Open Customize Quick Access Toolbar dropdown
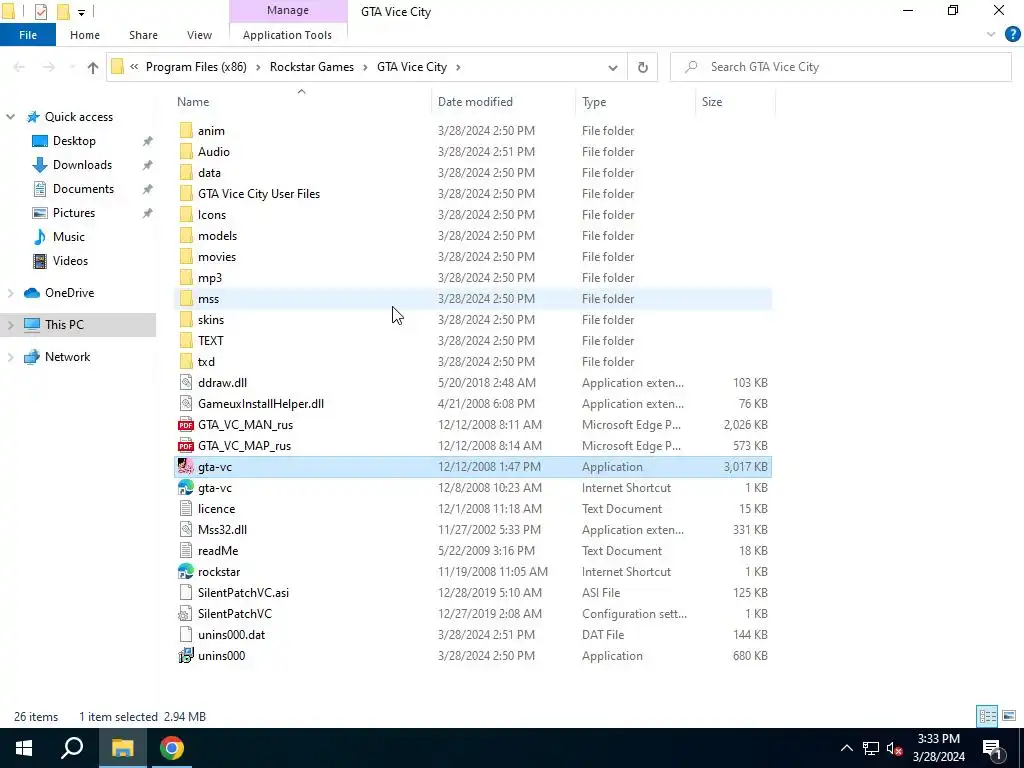 (81, 12)
